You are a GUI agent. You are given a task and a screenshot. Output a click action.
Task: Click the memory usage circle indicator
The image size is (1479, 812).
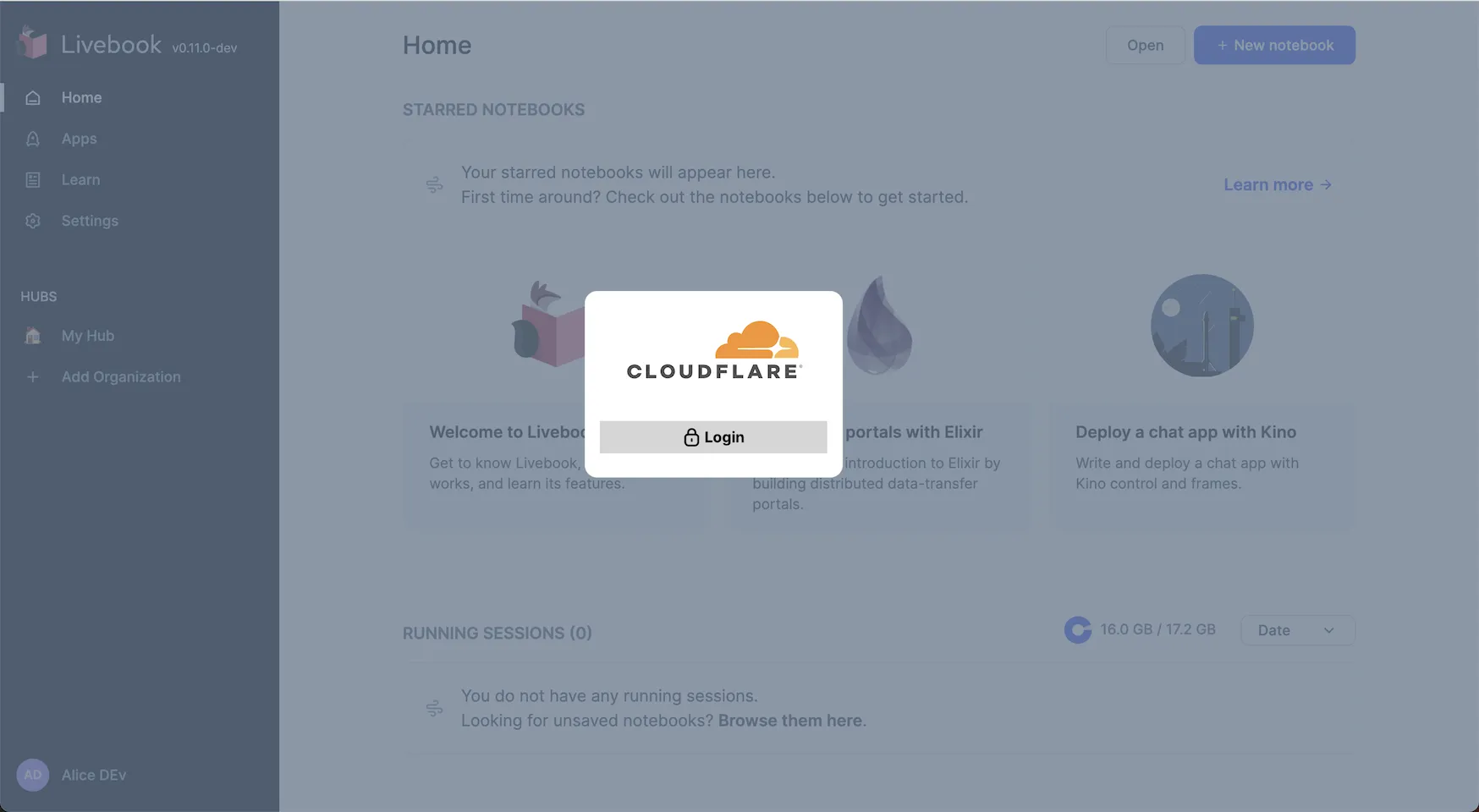pos(1078,629)
